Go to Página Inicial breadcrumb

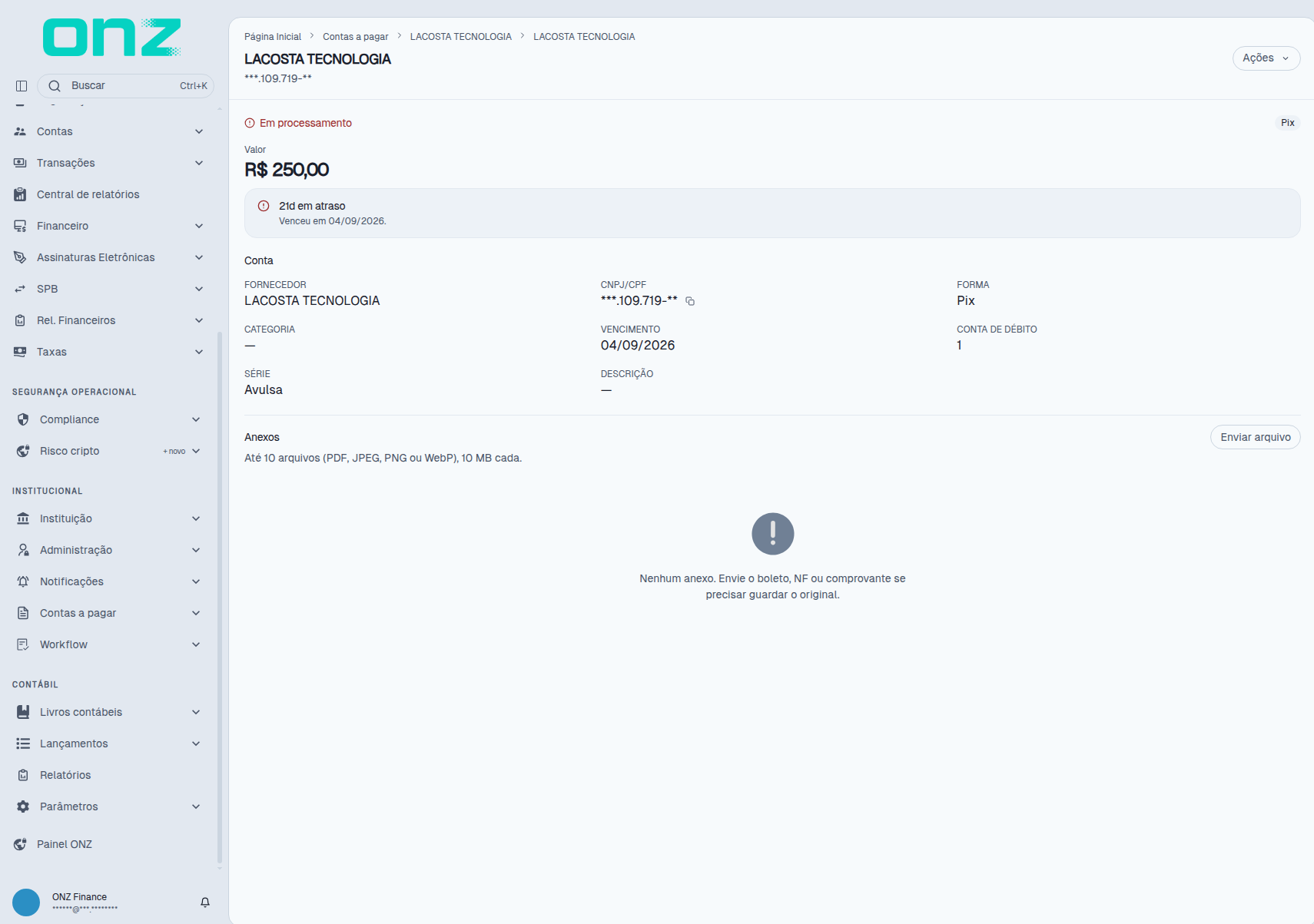[273, 37]
